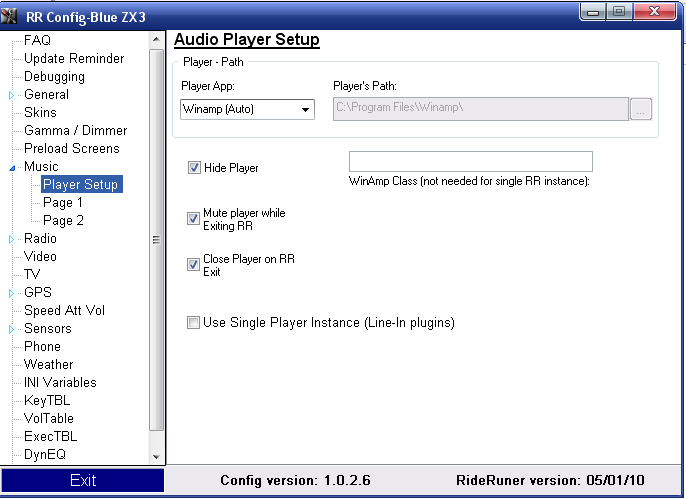Toggle Close Player on RR Exit checkbox
Image resolution: width=686 pixels, height=498 pixels.
coord(193,265)
